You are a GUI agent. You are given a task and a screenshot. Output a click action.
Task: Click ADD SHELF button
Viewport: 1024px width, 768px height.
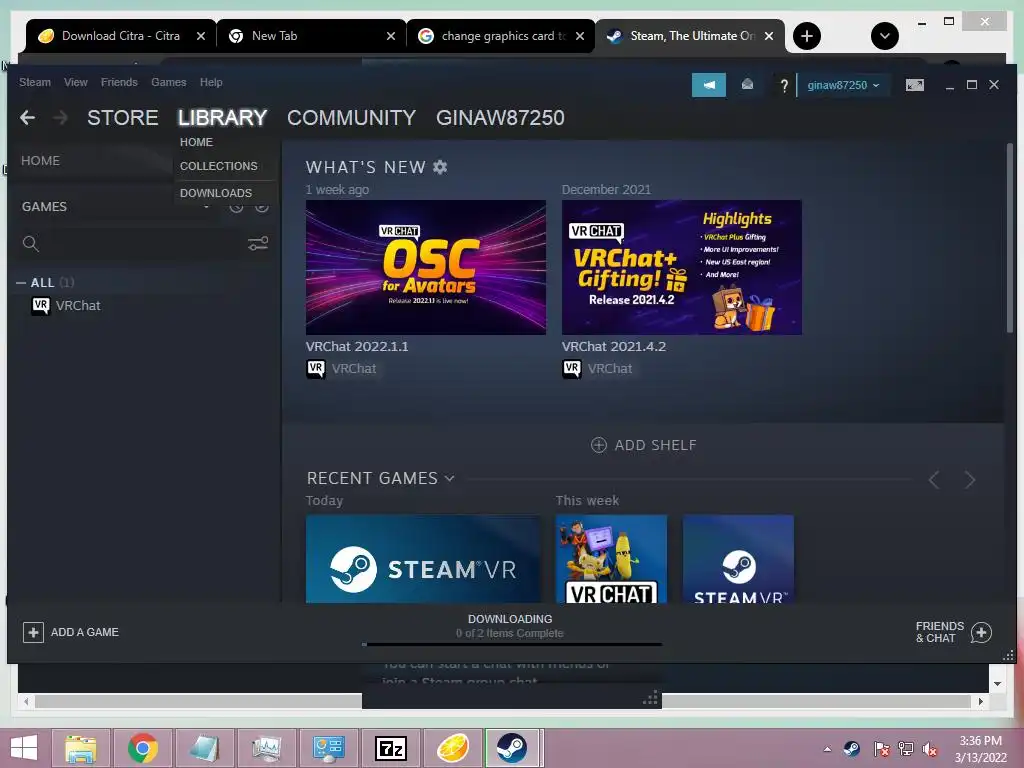pos(644,445)
